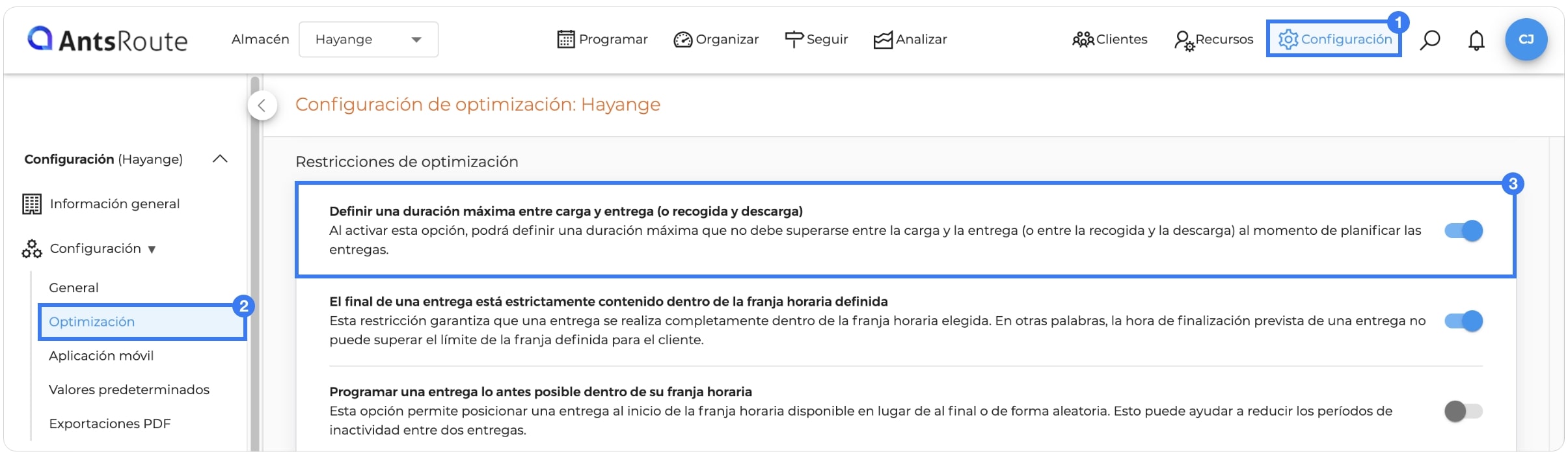The width and height of the screenshot is (1568, 456).
Task: Open the CJ user avatar menu
Action: click(1526, 40)
